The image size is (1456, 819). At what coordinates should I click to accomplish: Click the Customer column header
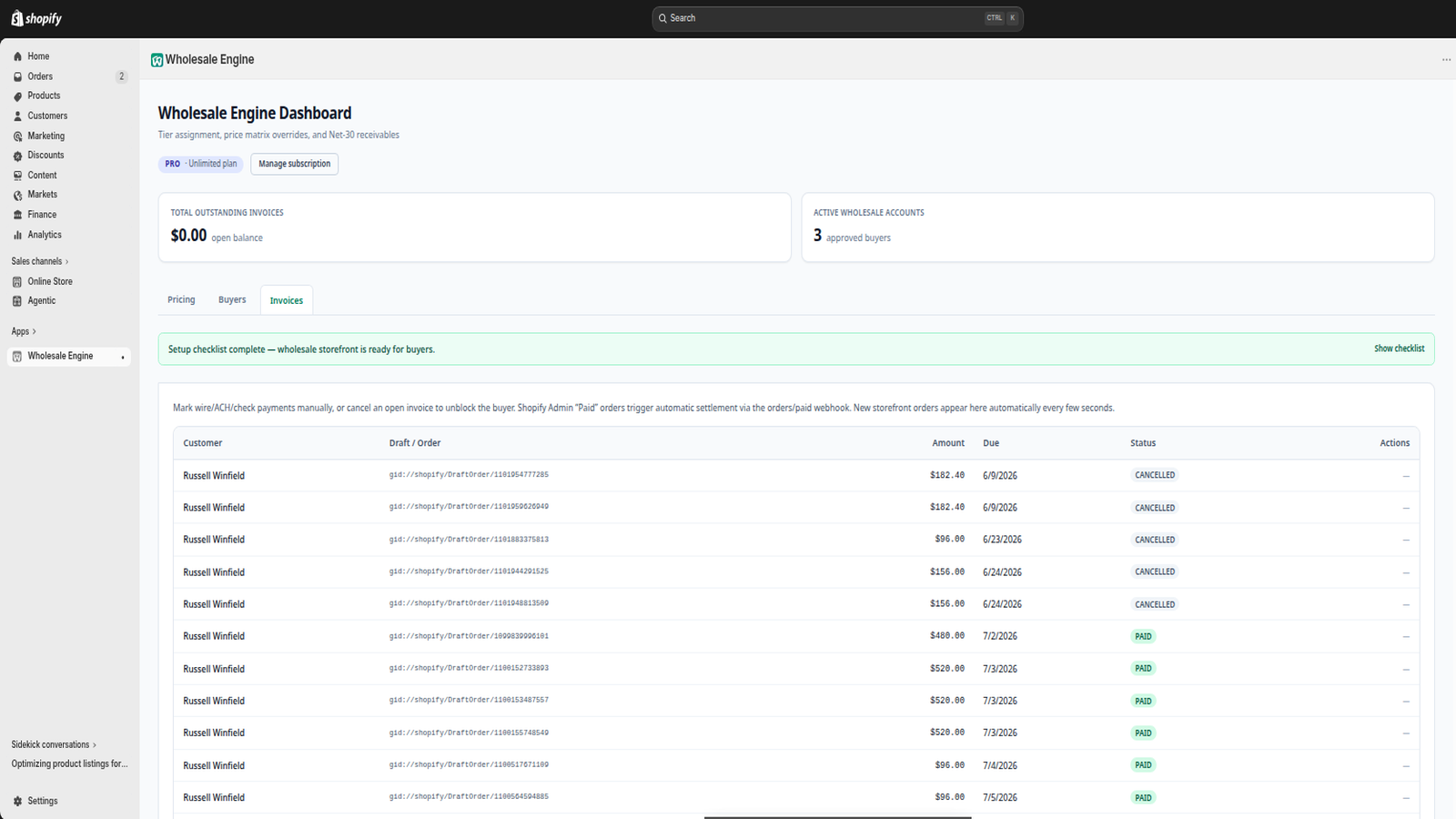point(203,443)
